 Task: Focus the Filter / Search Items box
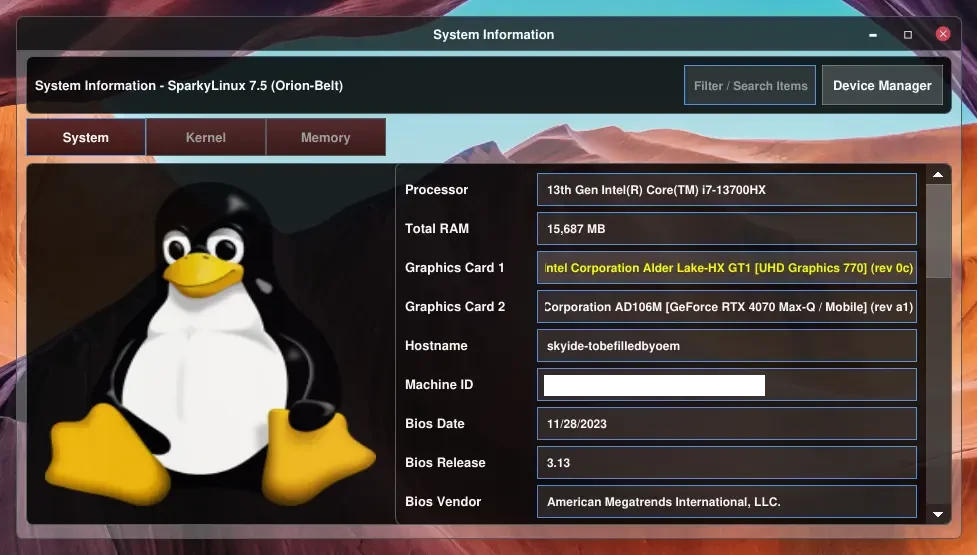click(x=750, y=86)
